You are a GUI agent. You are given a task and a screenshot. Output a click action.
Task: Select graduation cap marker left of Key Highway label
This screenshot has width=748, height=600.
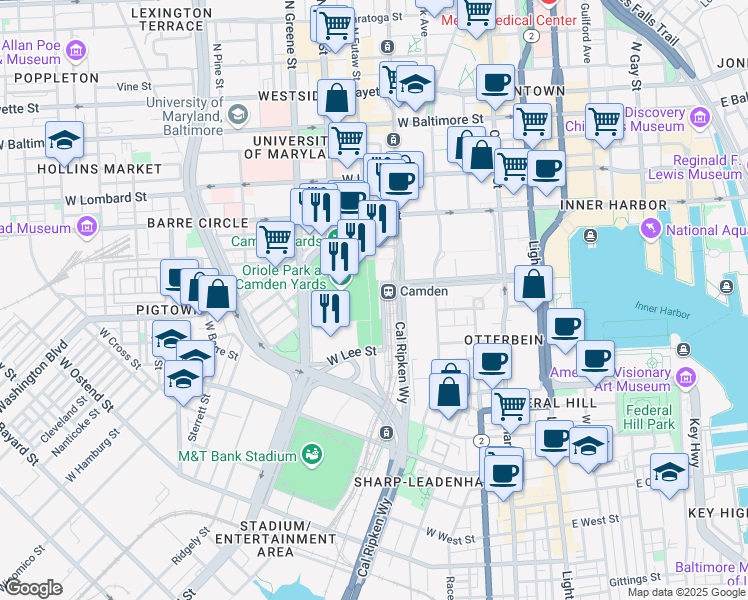click(x=669, y=472)
